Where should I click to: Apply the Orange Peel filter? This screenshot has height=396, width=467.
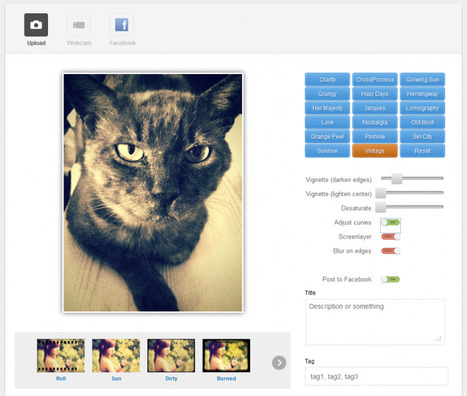click(327, 136)
